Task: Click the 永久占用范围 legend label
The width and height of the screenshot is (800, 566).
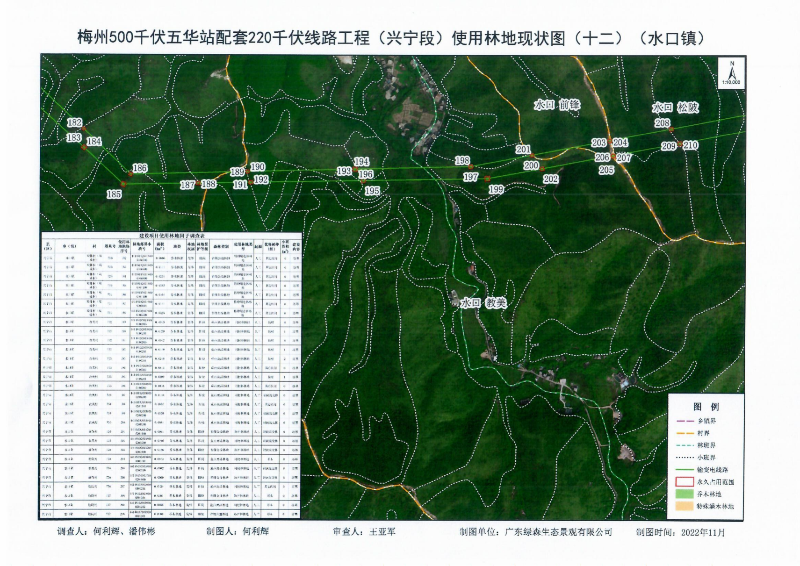Action: click(x=716, y=482)
